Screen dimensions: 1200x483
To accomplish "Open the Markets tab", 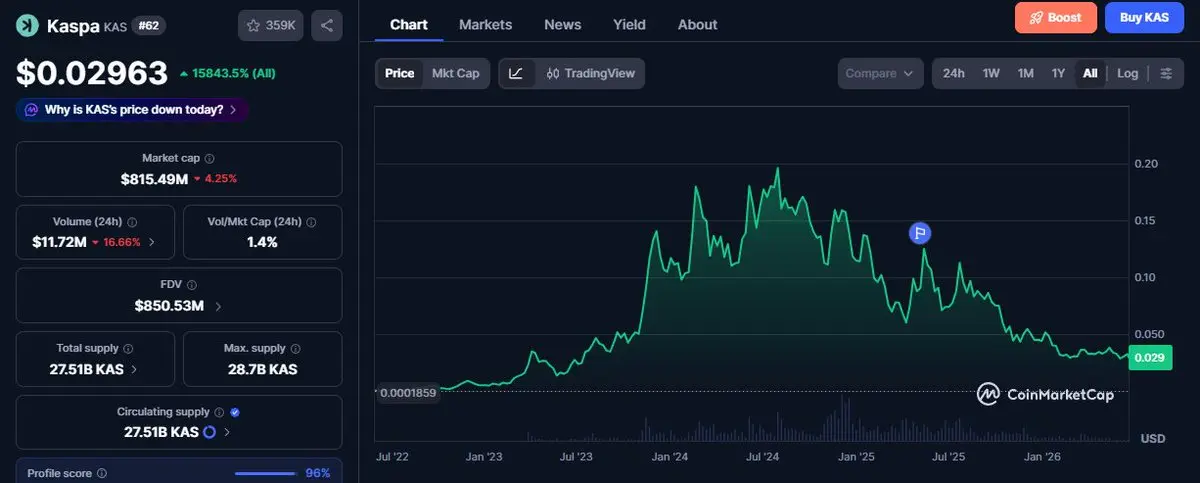I will pos(485,24).
